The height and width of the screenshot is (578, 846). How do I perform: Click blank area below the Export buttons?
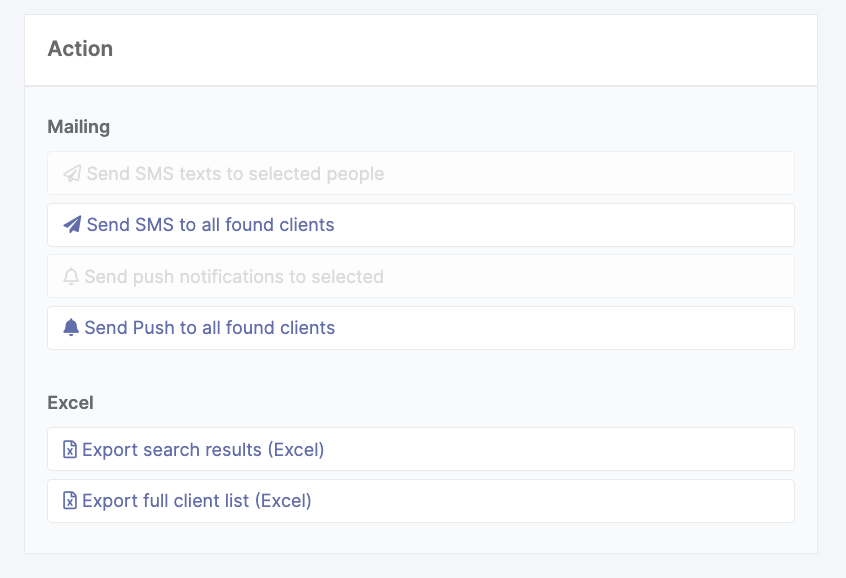click(x=420, y=538)
